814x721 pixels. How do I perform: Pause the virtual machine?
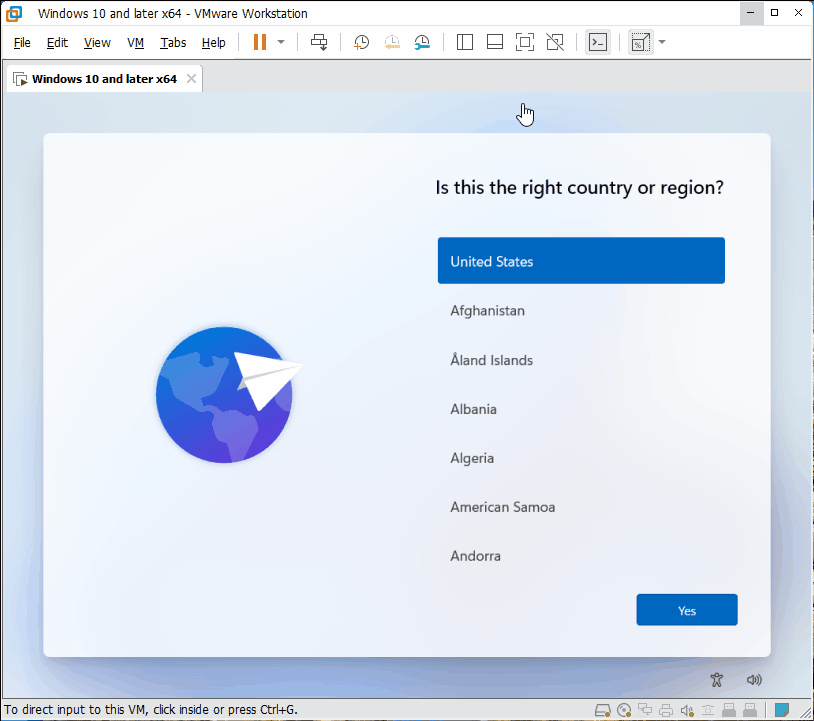click(260, 42)
